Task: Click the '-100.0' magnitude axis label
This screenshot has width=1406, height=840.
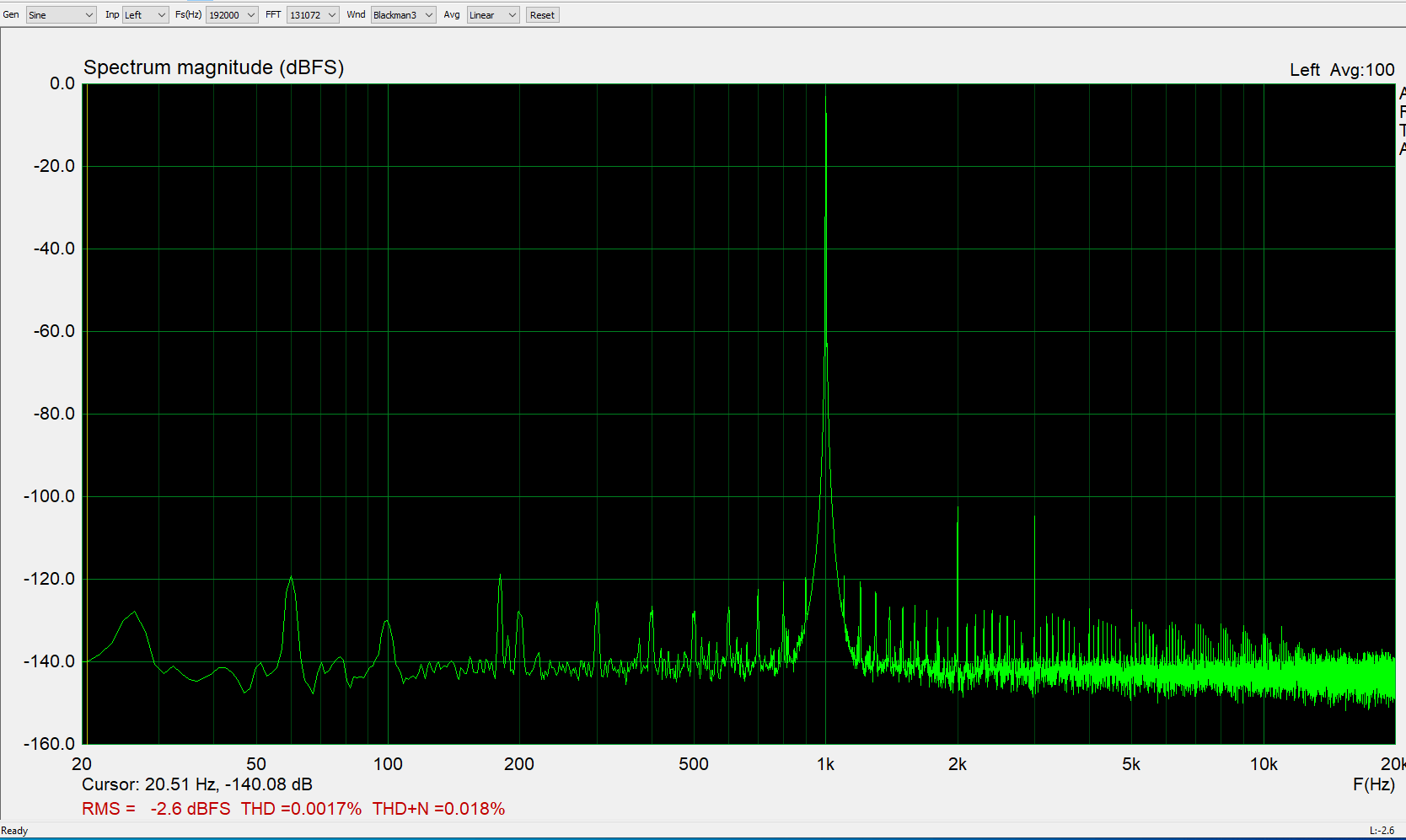Action: pos(50,496)
